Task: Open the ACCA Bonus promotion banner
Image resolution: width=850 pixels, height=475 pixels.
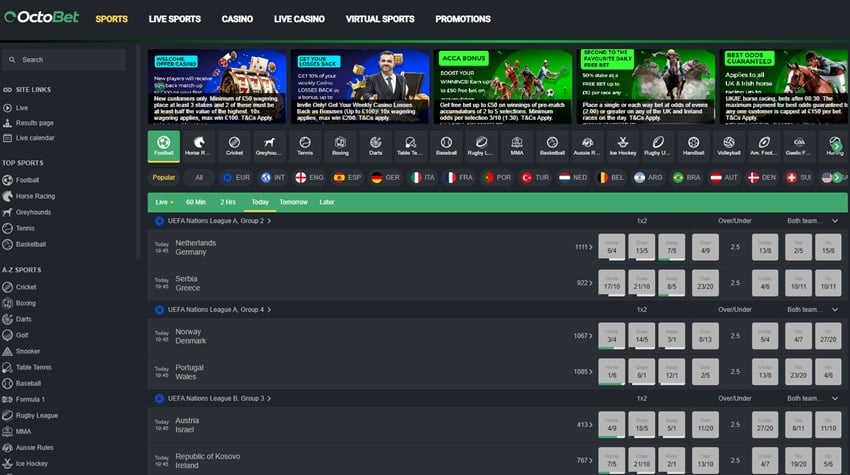Action: point(503,87)
